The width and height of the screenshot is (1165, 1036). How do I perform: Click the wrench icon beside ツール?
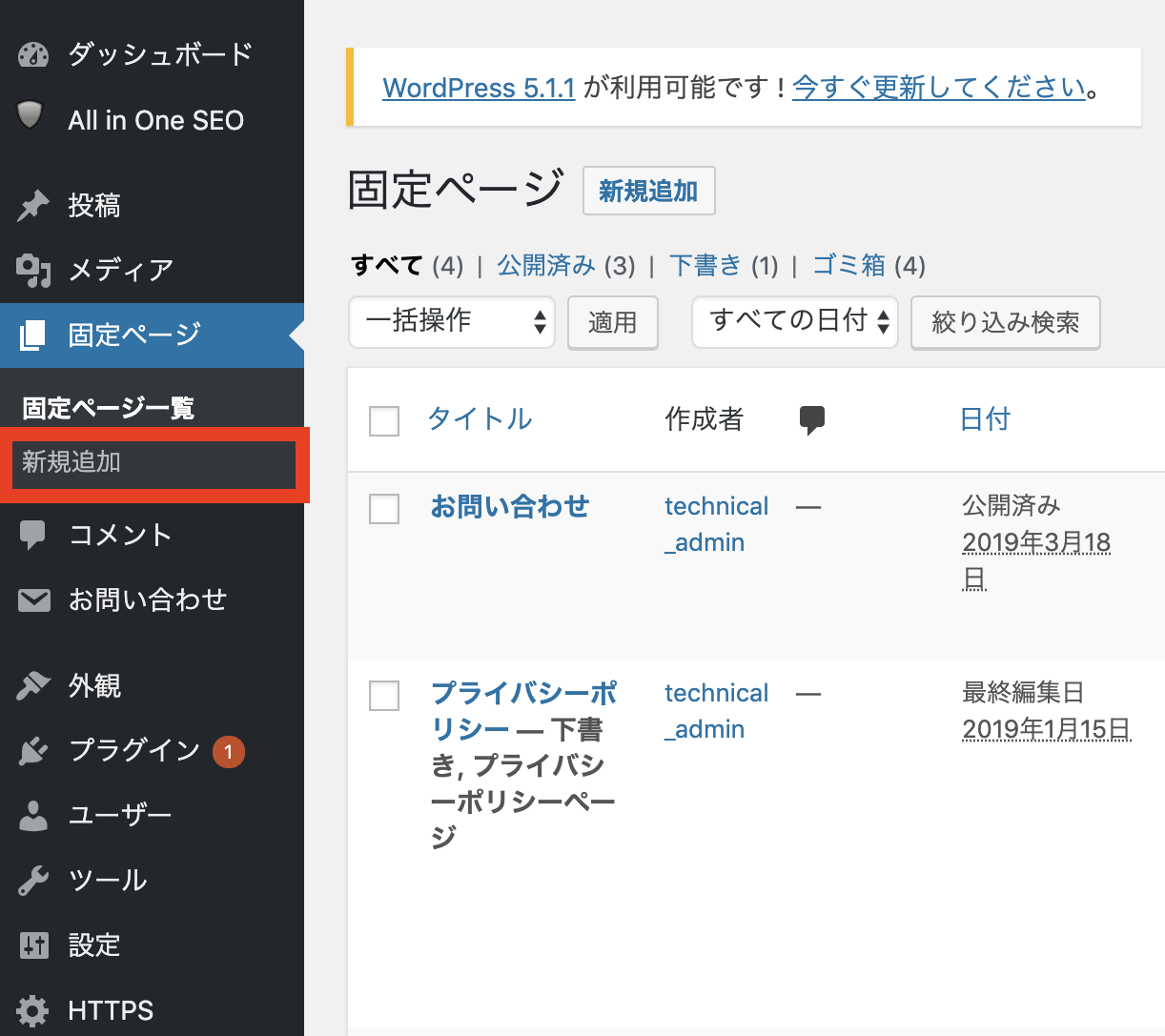pyautogui.click(x=33, y=881)
